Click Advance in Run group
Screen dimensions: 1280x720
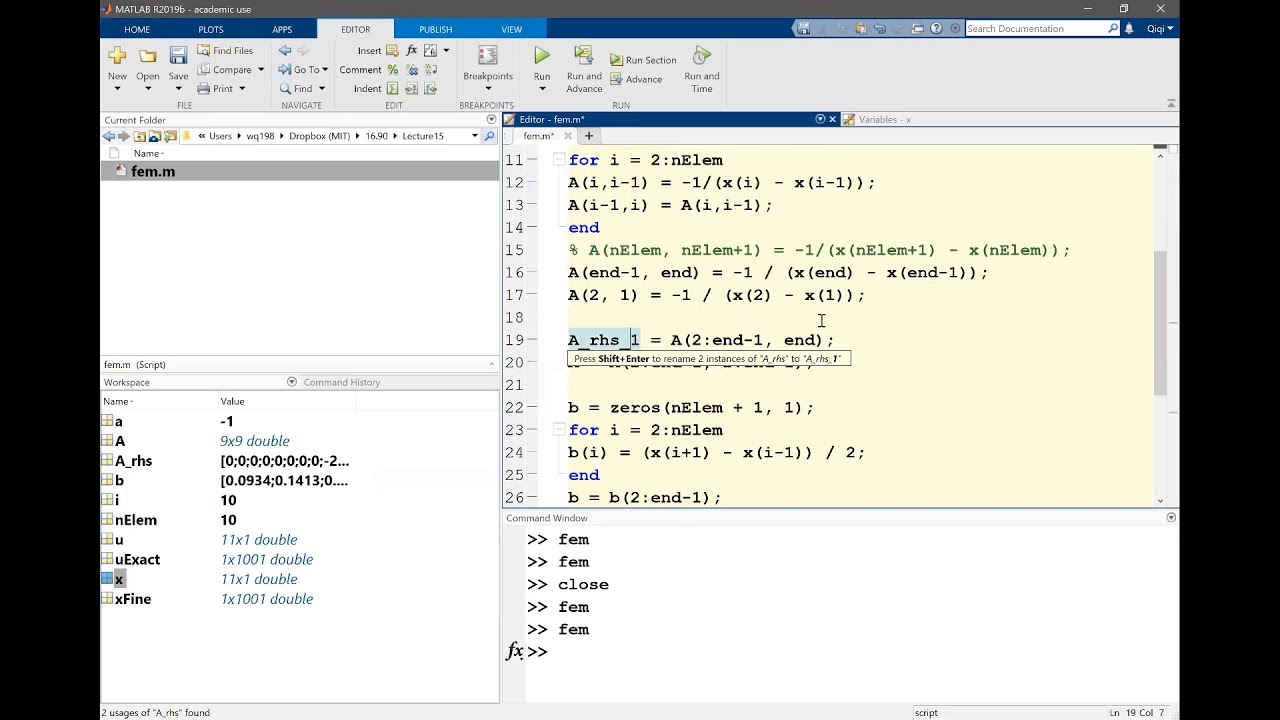pos(635,79)
